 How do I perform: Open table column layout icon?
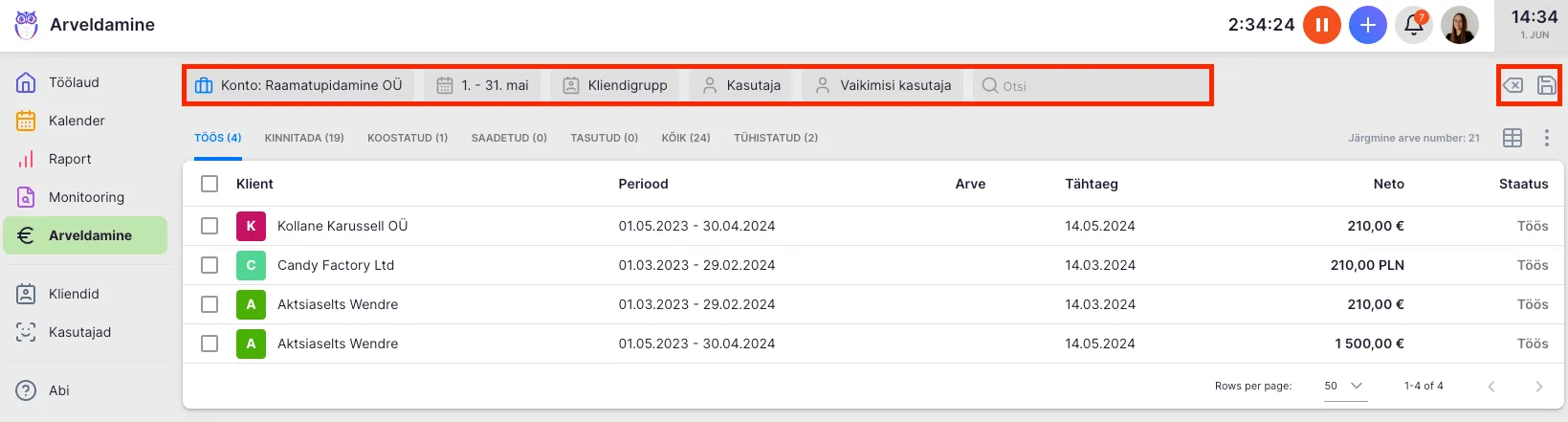(x=1512, y=138)
